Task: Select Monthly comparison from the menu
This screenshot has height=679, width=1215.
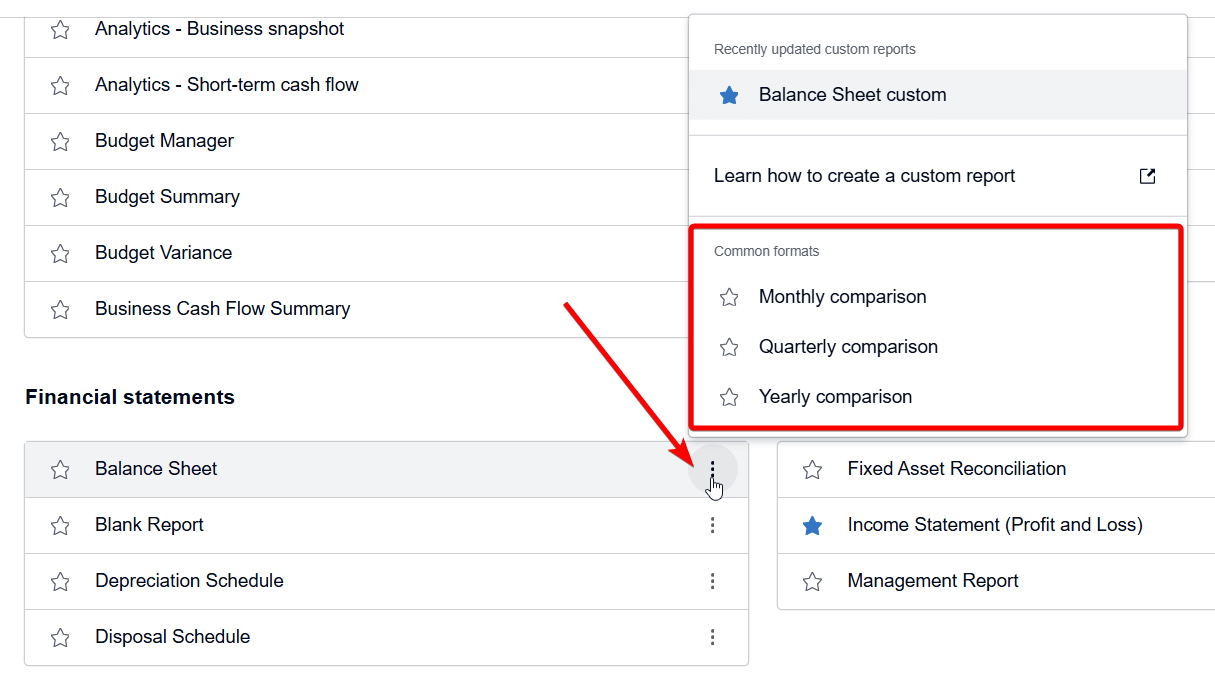Action: tap(844, 296)
